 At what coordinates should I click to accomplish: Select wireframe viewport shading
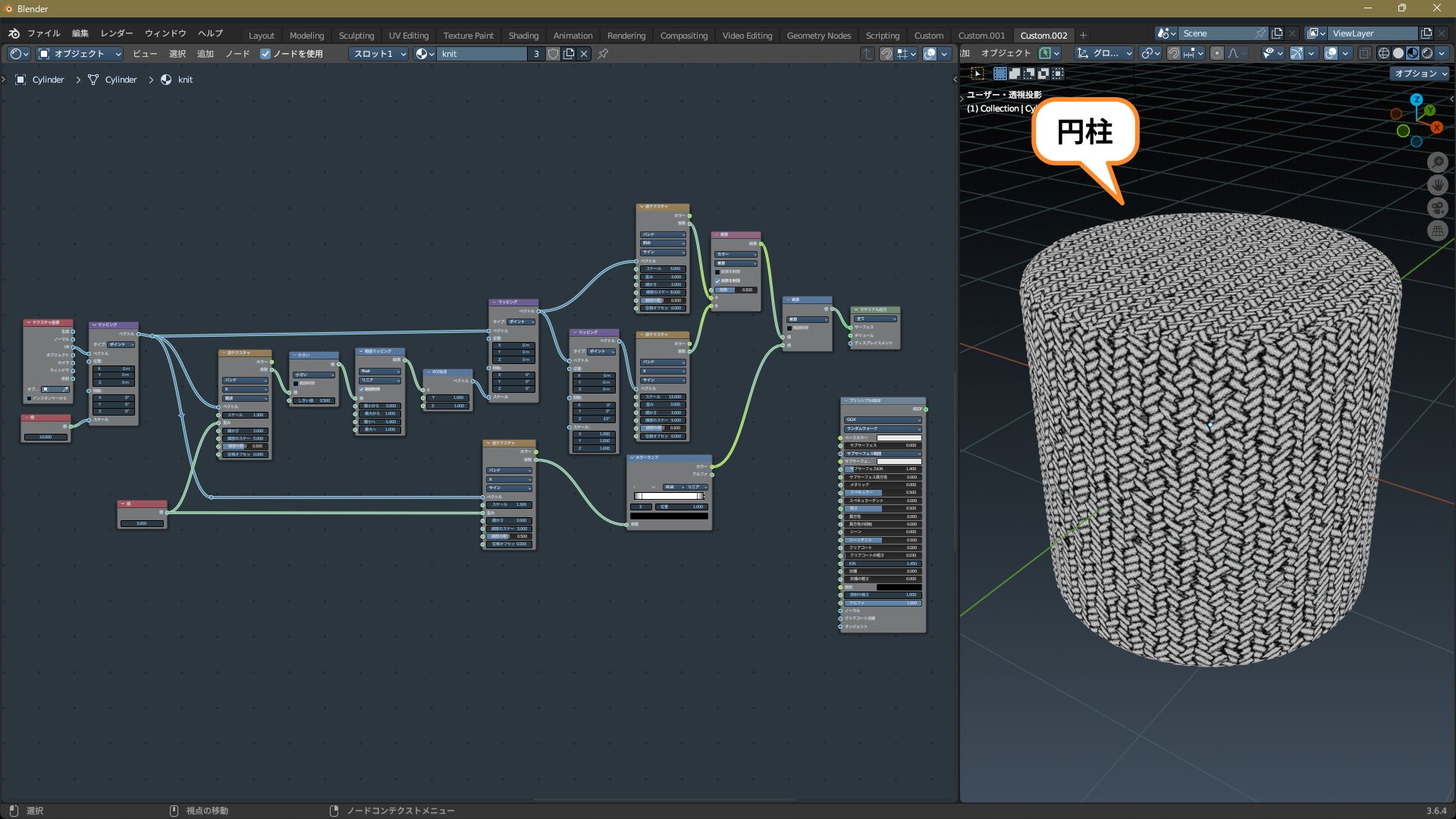[1384, 53]
